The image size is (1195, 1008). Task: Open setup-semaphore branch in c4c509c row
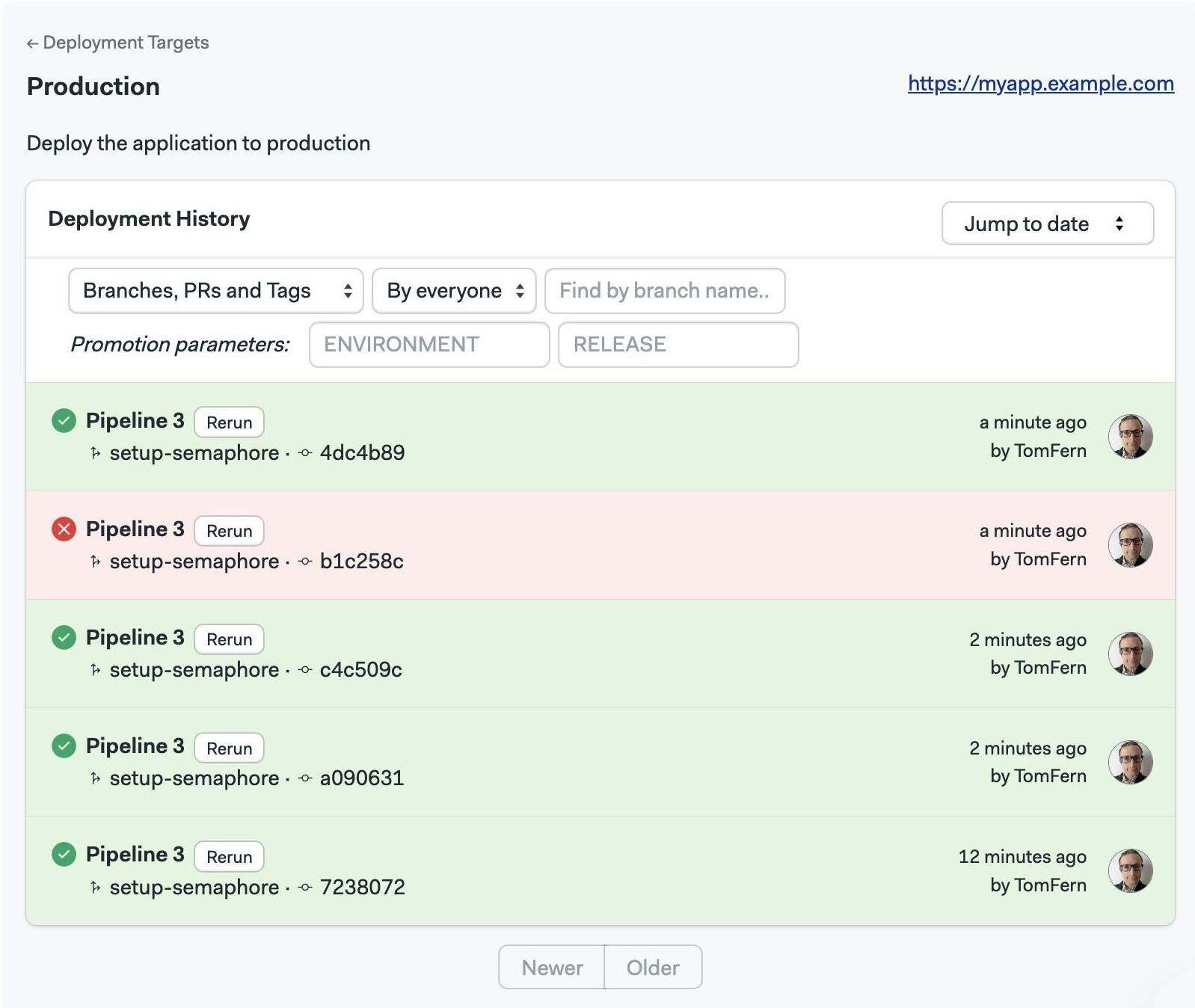(194, 670)
